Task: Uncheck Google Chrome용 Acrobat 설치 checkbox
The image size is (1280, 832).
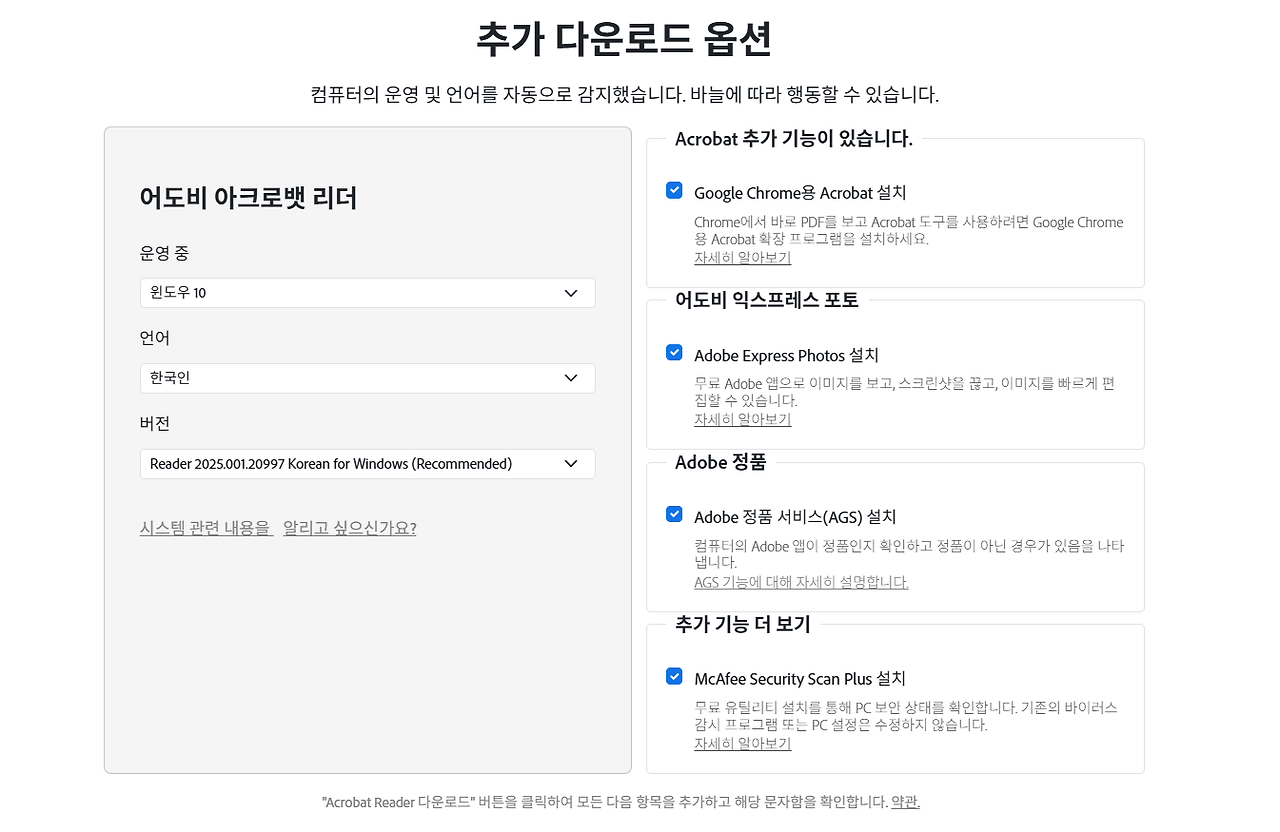Action: [x=674, y=190]
